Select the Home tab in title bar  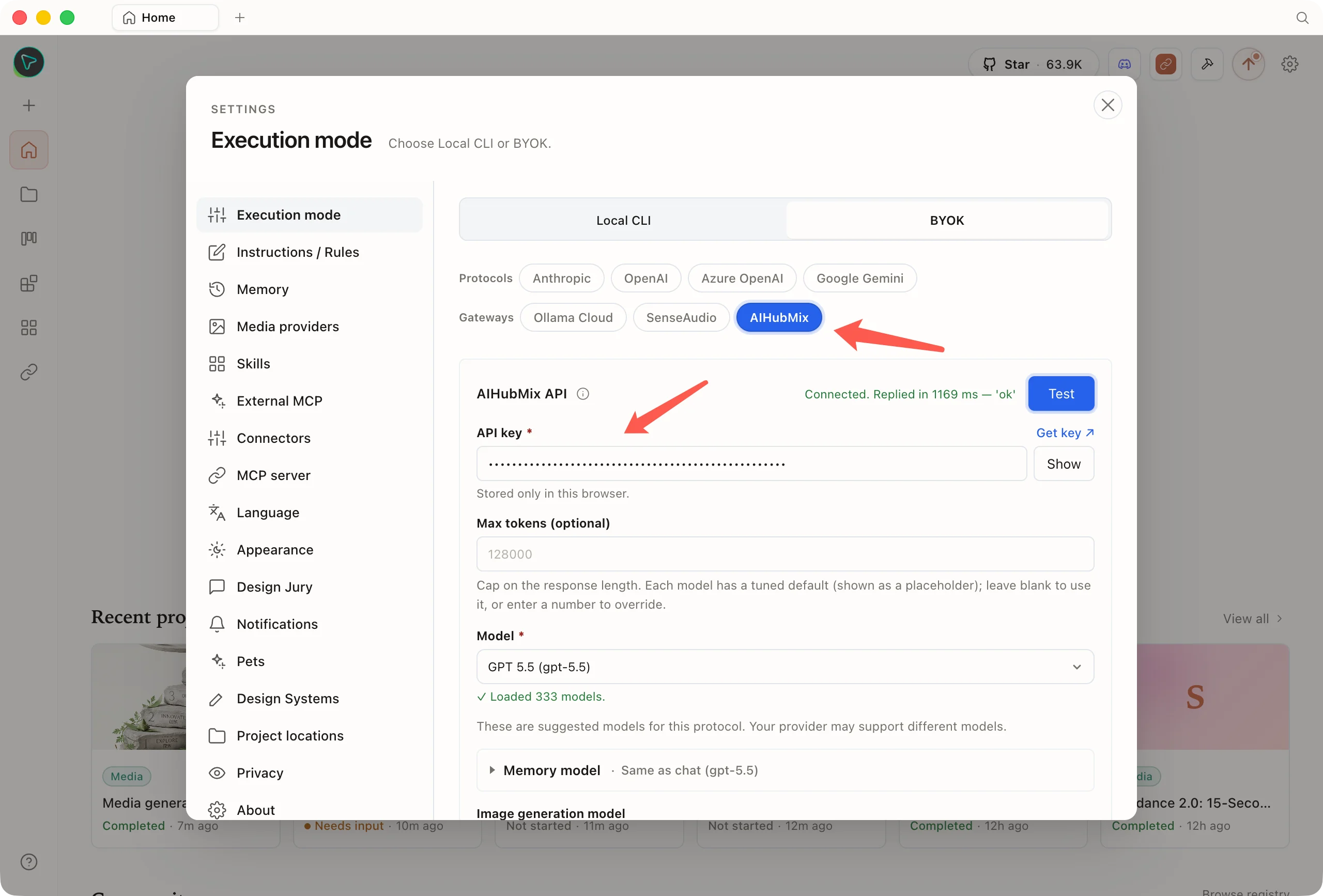click(165, 18)
